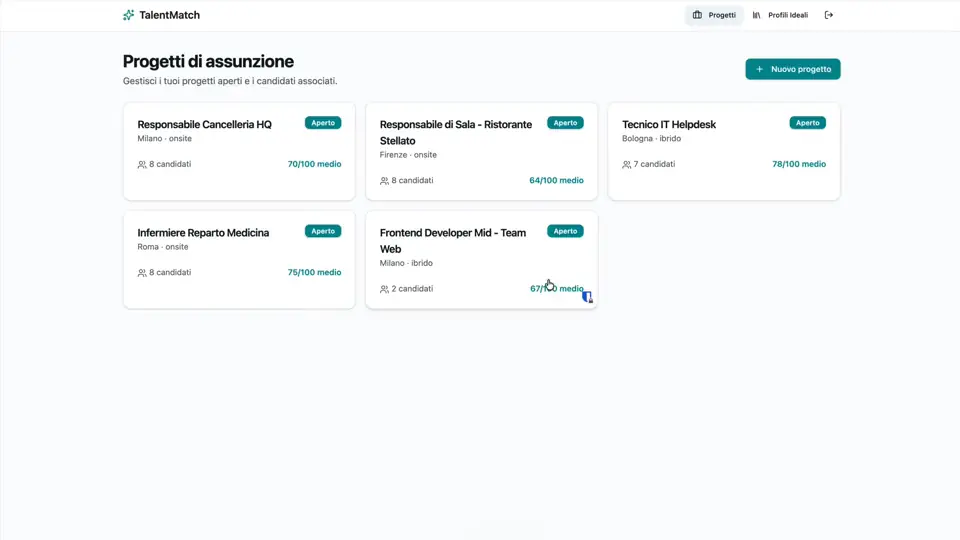Click 78/100 medio score

coord(799,164)
